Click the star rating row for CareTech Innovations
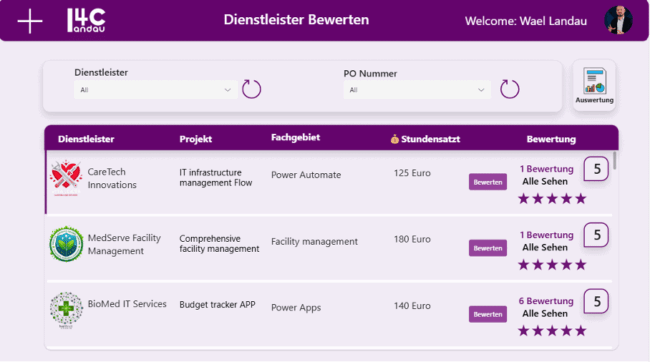The width and height of the screenshot is (650, 362). [x=552, y=199]
